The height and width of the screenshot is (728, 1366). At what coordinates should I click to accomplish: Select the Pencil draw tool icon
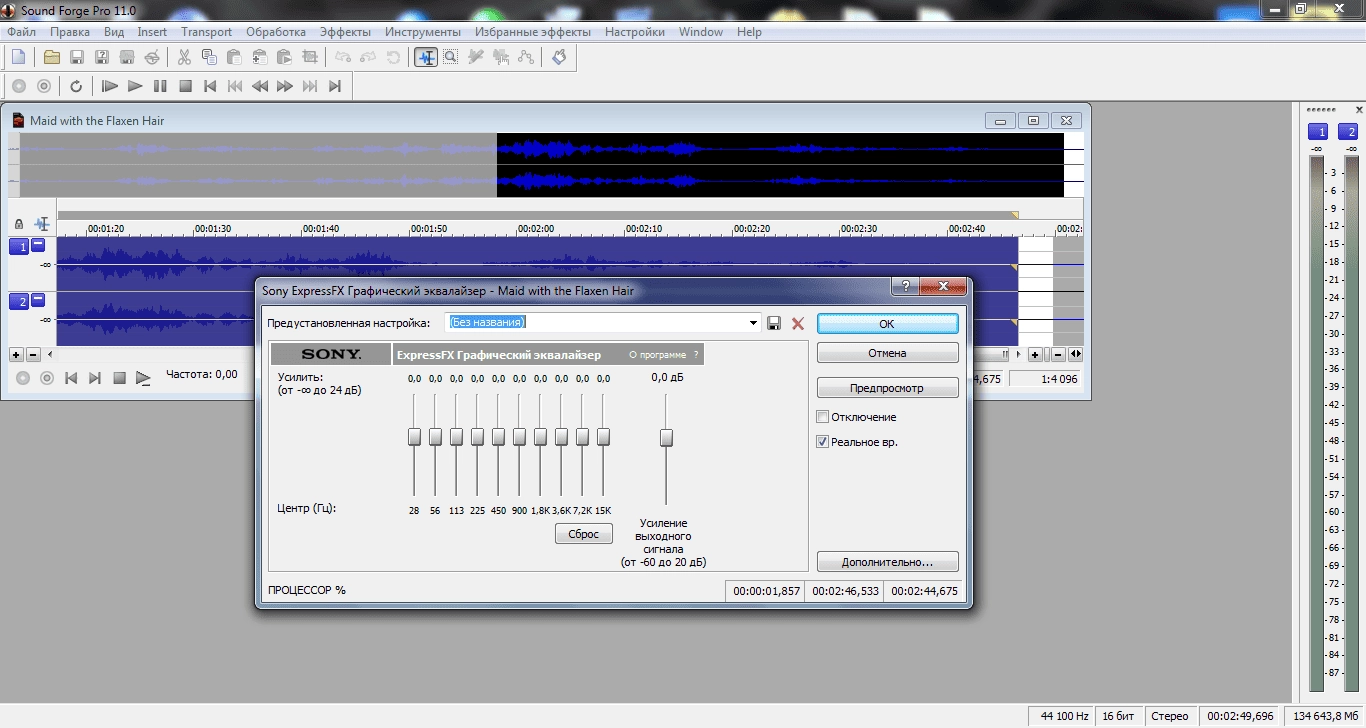pyautogui.click(x=476, y=57)
